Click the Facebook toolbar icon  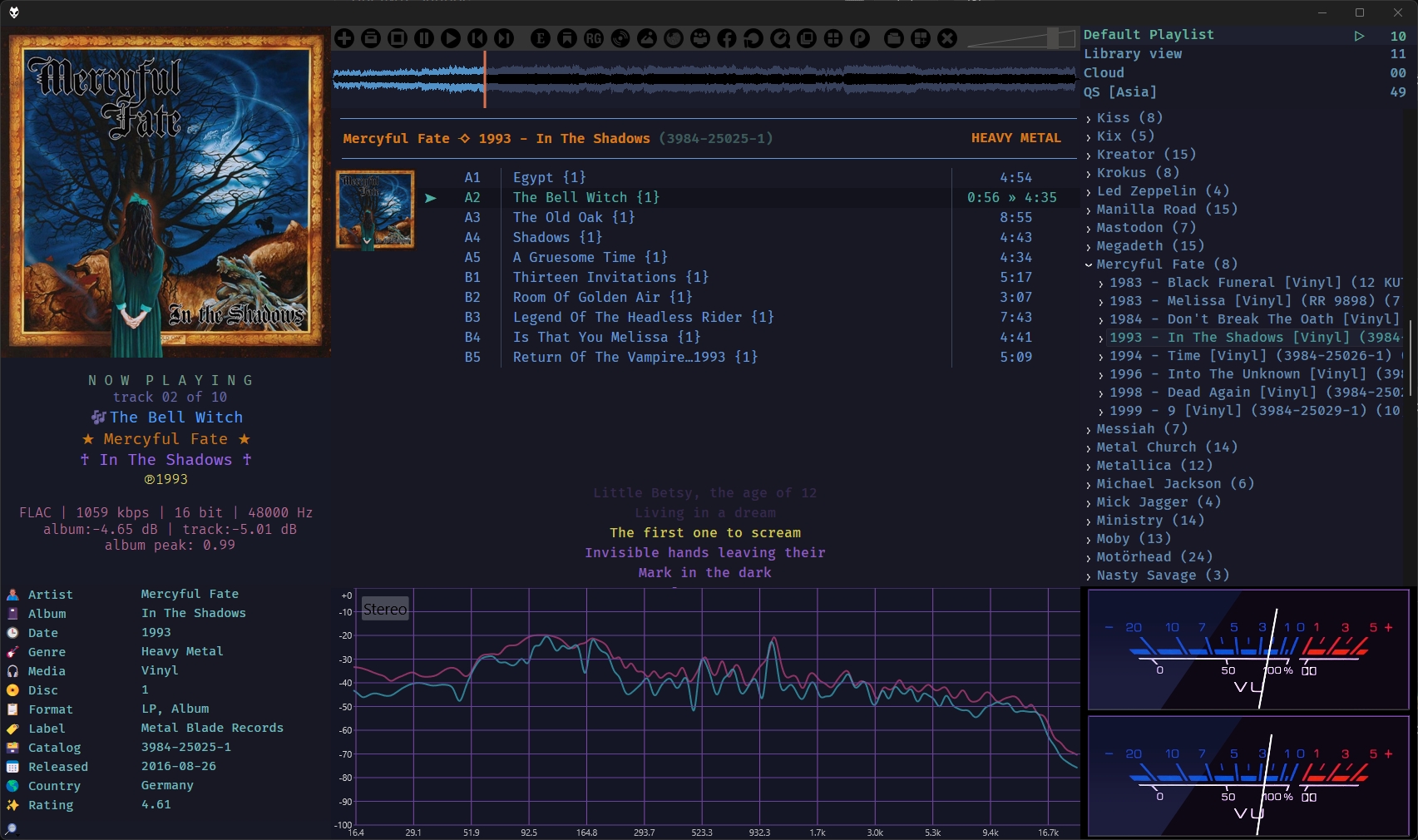727,38
